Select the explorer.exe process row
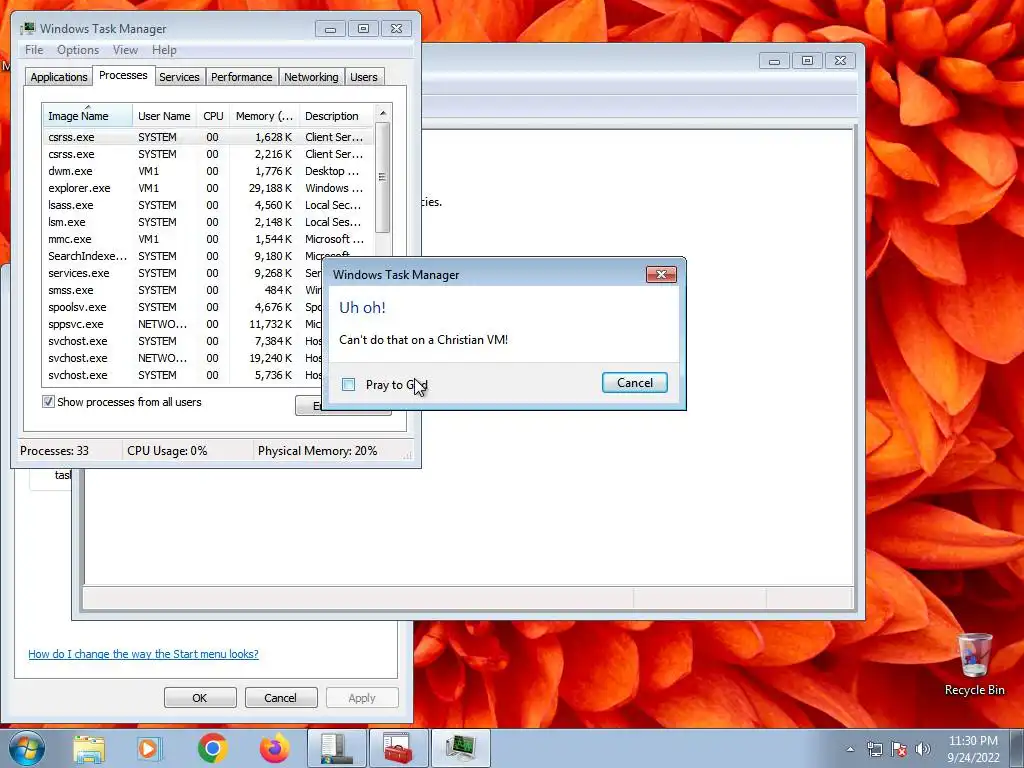 208,188
